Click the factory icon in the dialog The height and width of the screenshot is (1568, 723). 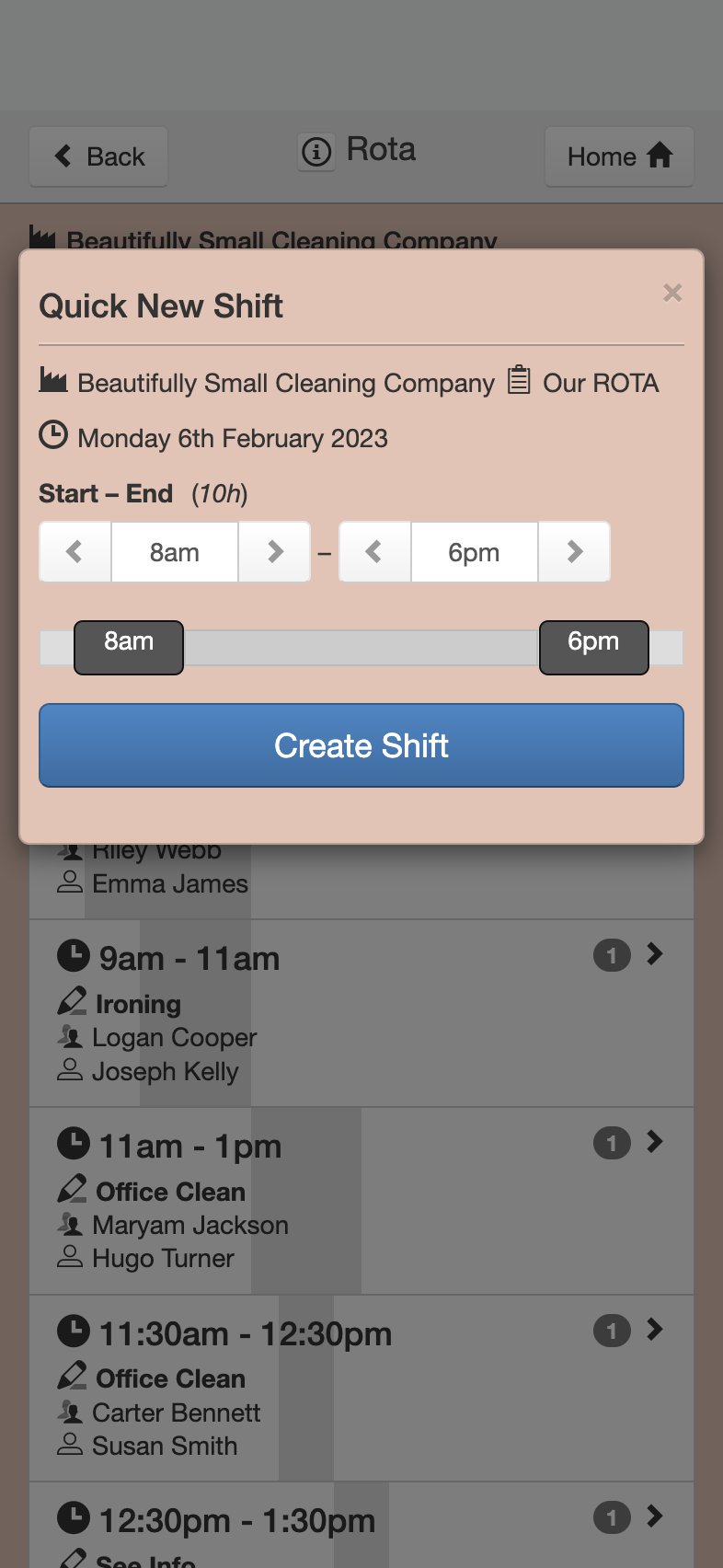(53, 379)
